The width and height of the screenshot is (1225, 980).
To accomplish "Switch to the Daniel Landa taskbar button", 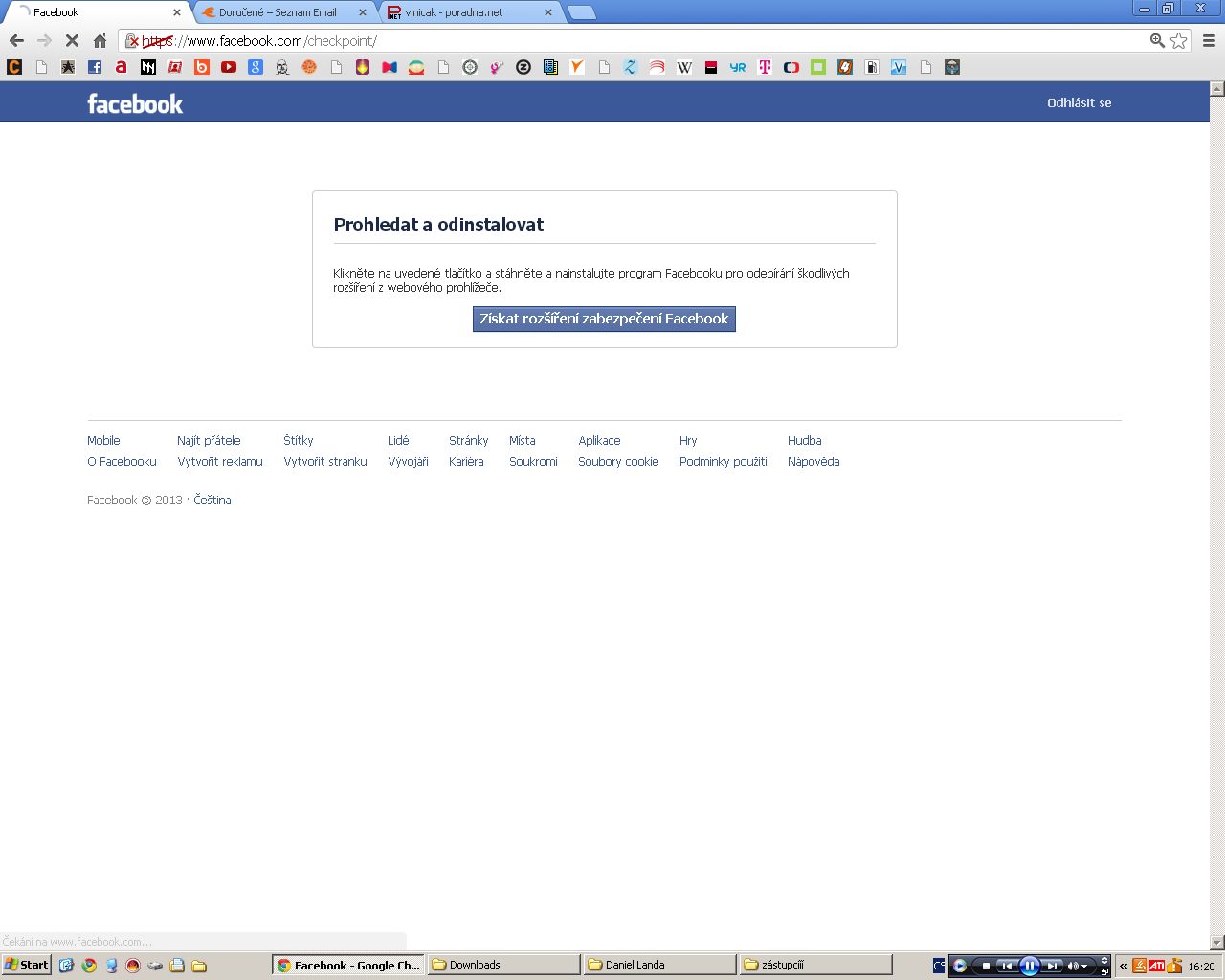I will point(660,965).
